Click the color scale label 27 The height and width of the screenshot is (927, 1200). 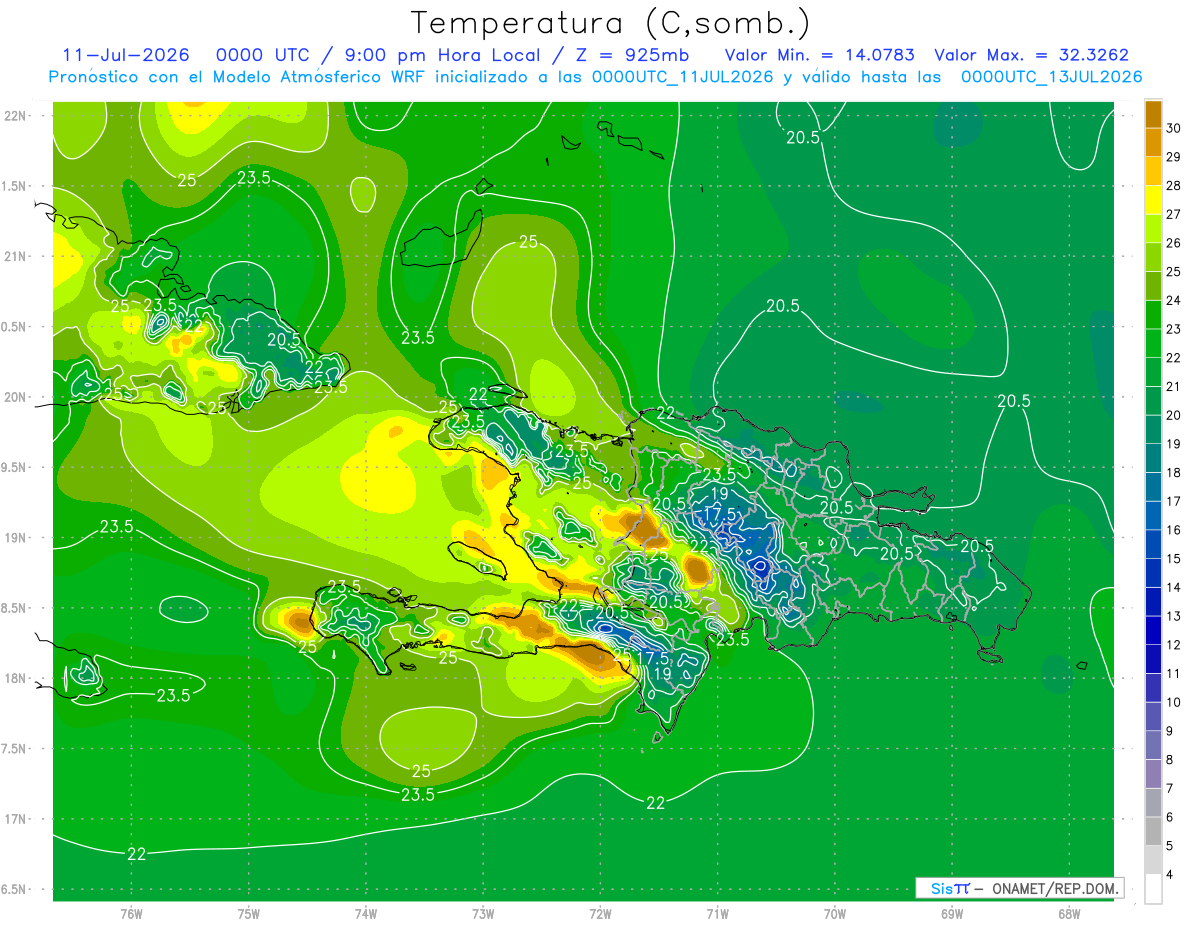(1173, 215)
